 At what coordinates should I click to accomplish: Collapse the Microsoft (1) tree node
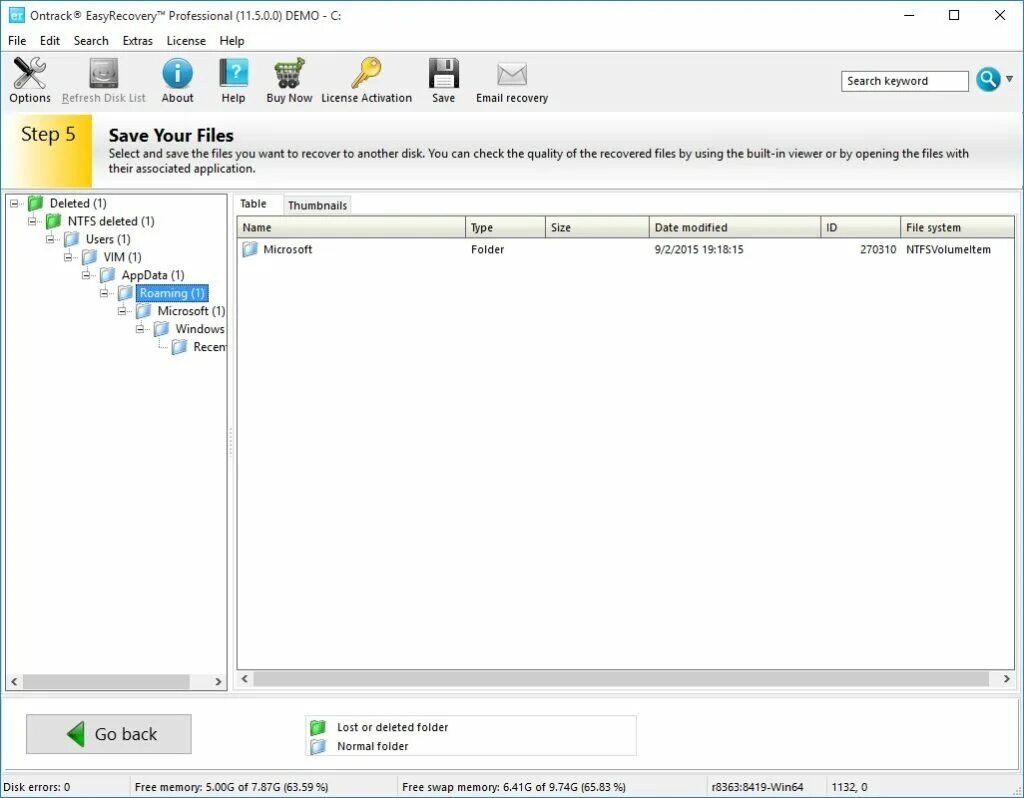[x=121, y=311]
